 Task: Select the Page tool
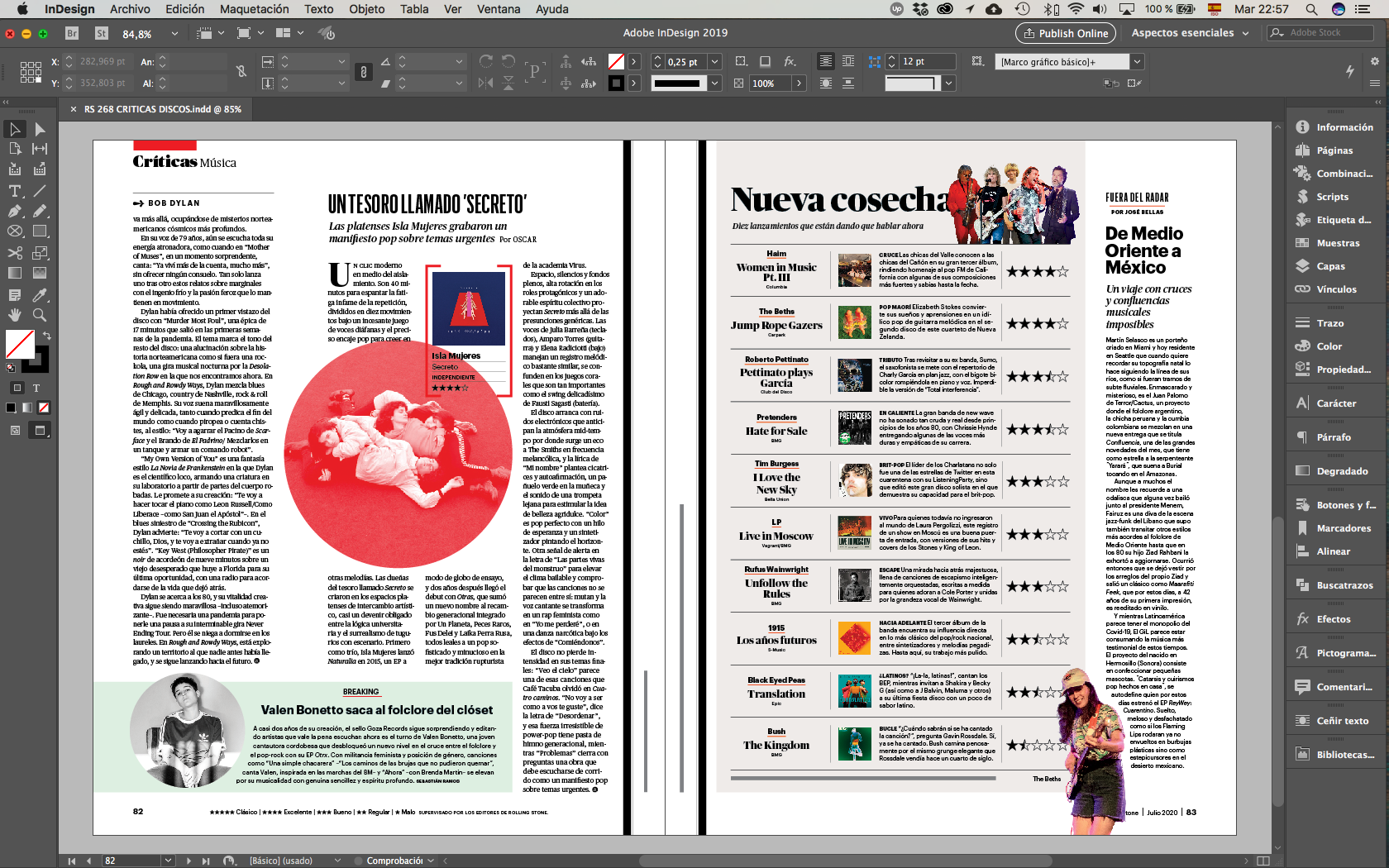click(x=15, y=149)
